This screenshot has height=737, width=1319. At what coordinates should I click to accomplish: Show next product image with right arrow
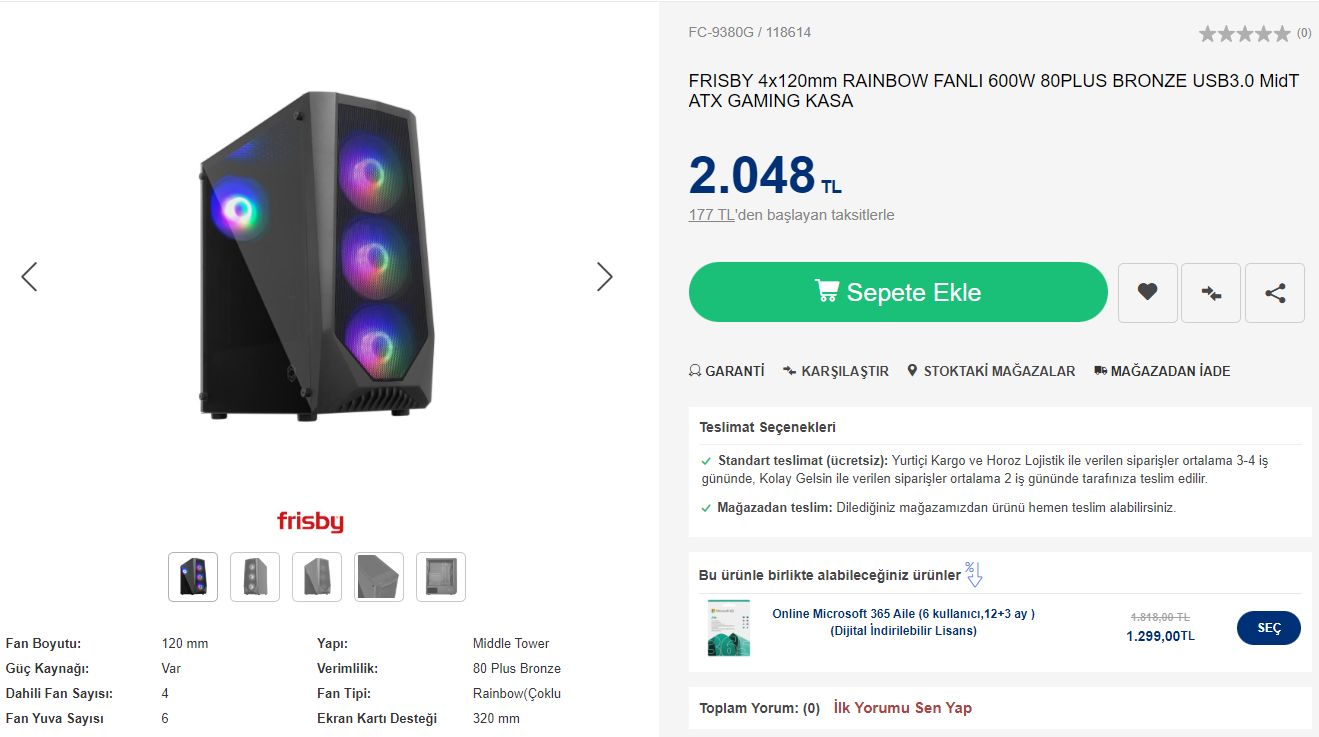(604, 277)
